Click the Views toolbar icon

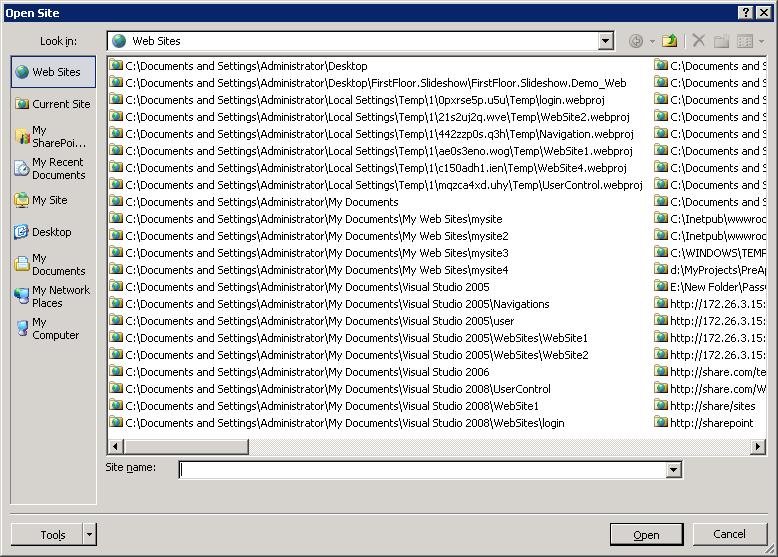(745, 41)
